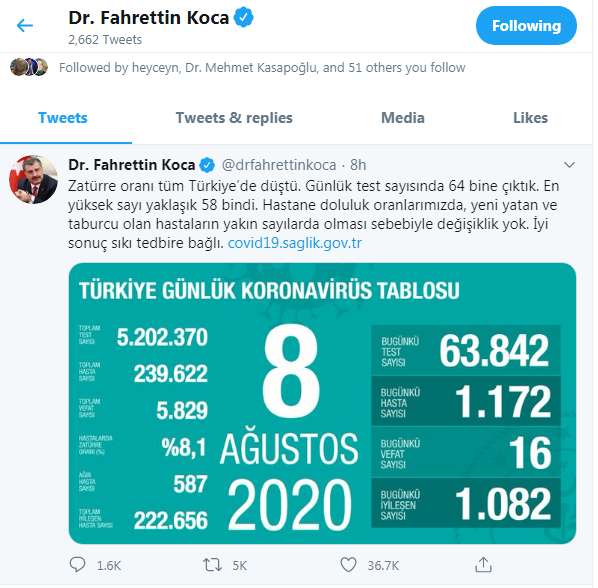
Task: Open the Media tab
Action: 403,118
